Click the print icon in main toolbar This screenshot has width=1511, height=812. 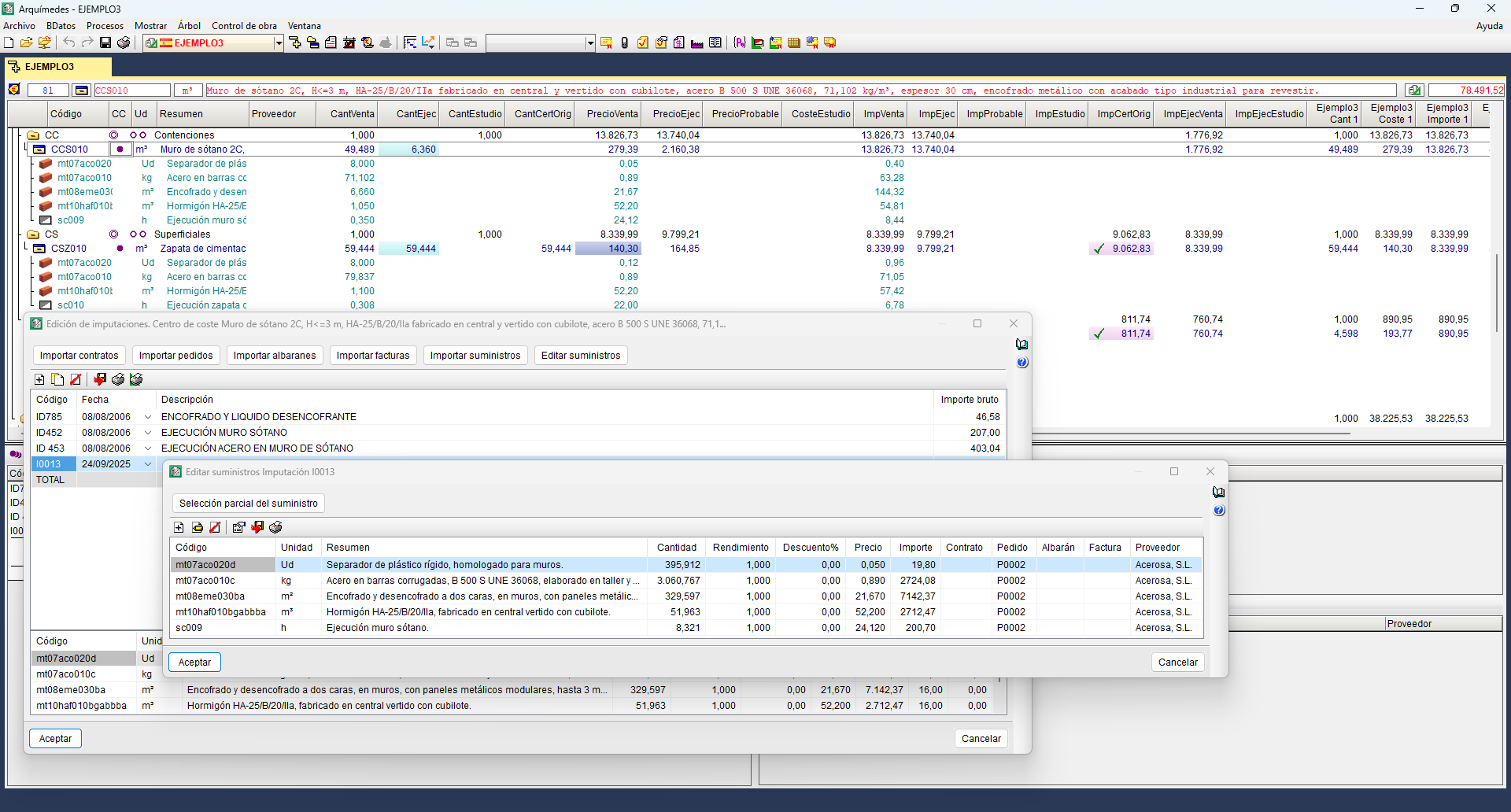coord(124,42)
